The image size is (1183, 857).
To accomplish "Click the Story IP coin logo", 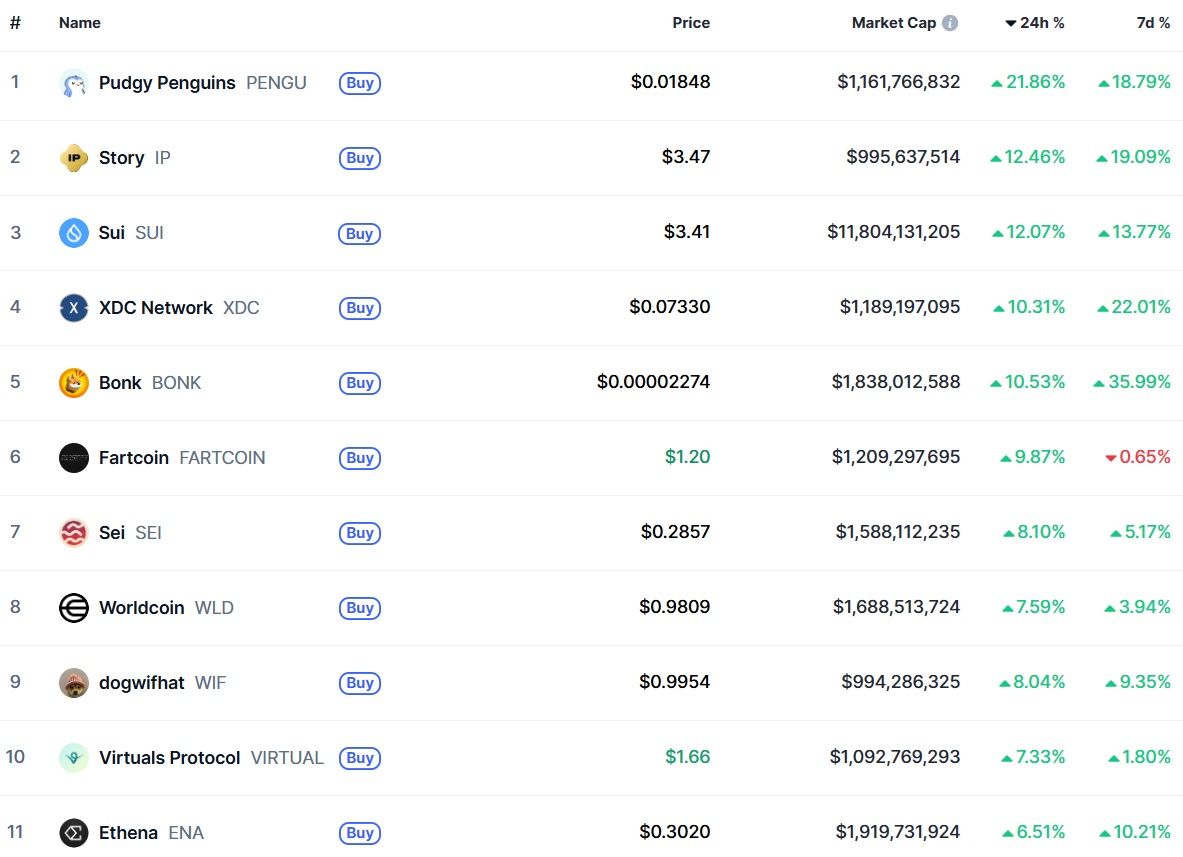I will tap(73, 158).
